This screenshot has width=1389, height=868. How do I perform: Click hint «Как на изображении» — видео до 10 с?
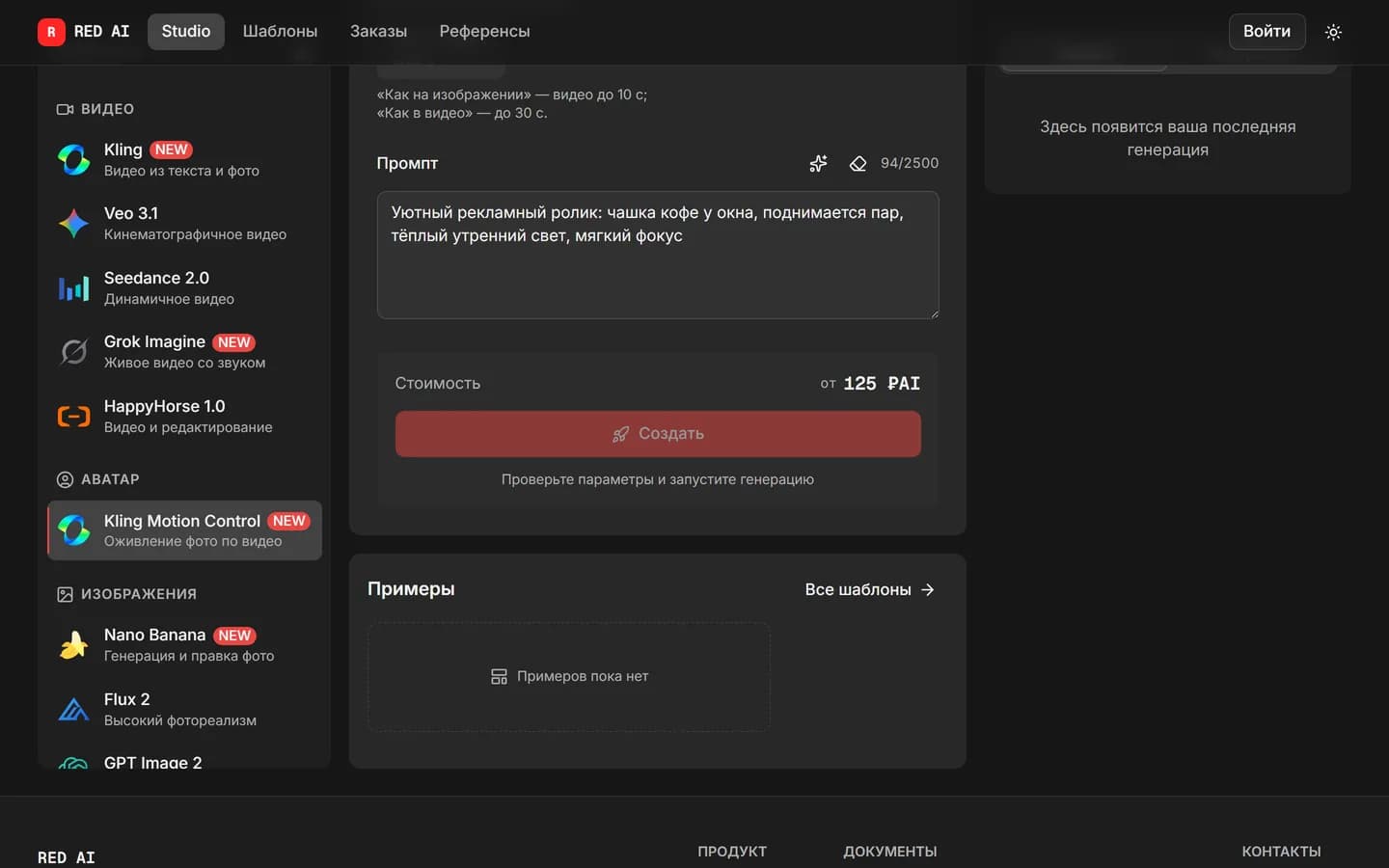pos(512,95)
